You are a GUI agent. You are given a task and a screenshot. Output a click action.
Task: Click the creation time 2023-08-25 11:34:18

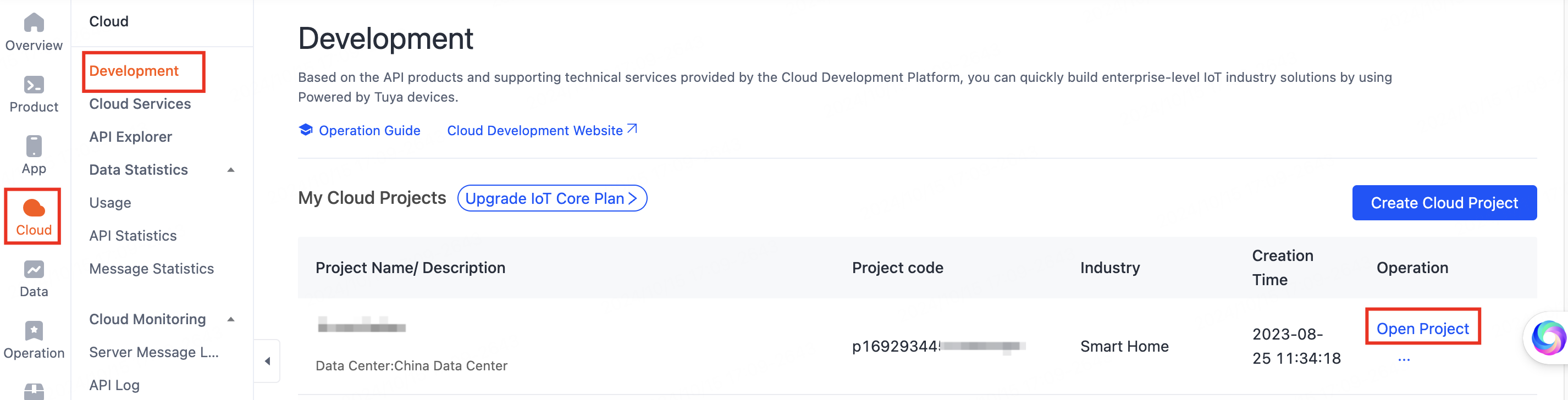pyautogui.click(x=1296, y=347)
